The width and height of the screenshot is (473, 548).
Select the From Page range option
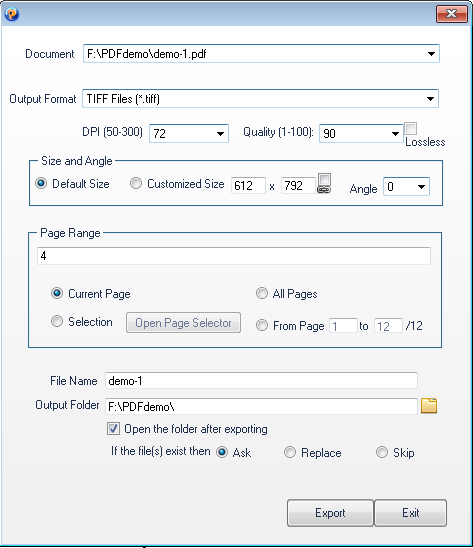[261, 325]
